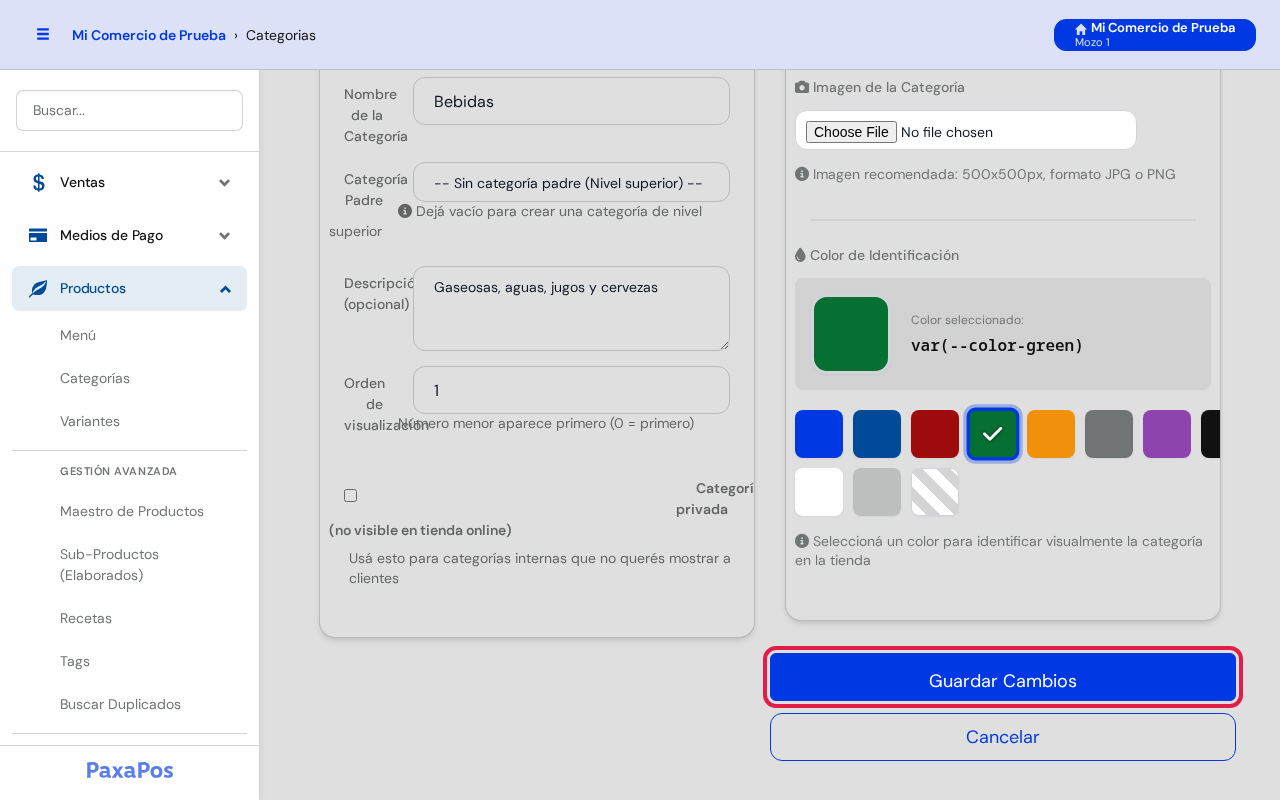Click Guardar Cambios button
Viewport: 1280px width, 800px height.
point(1003,680)
